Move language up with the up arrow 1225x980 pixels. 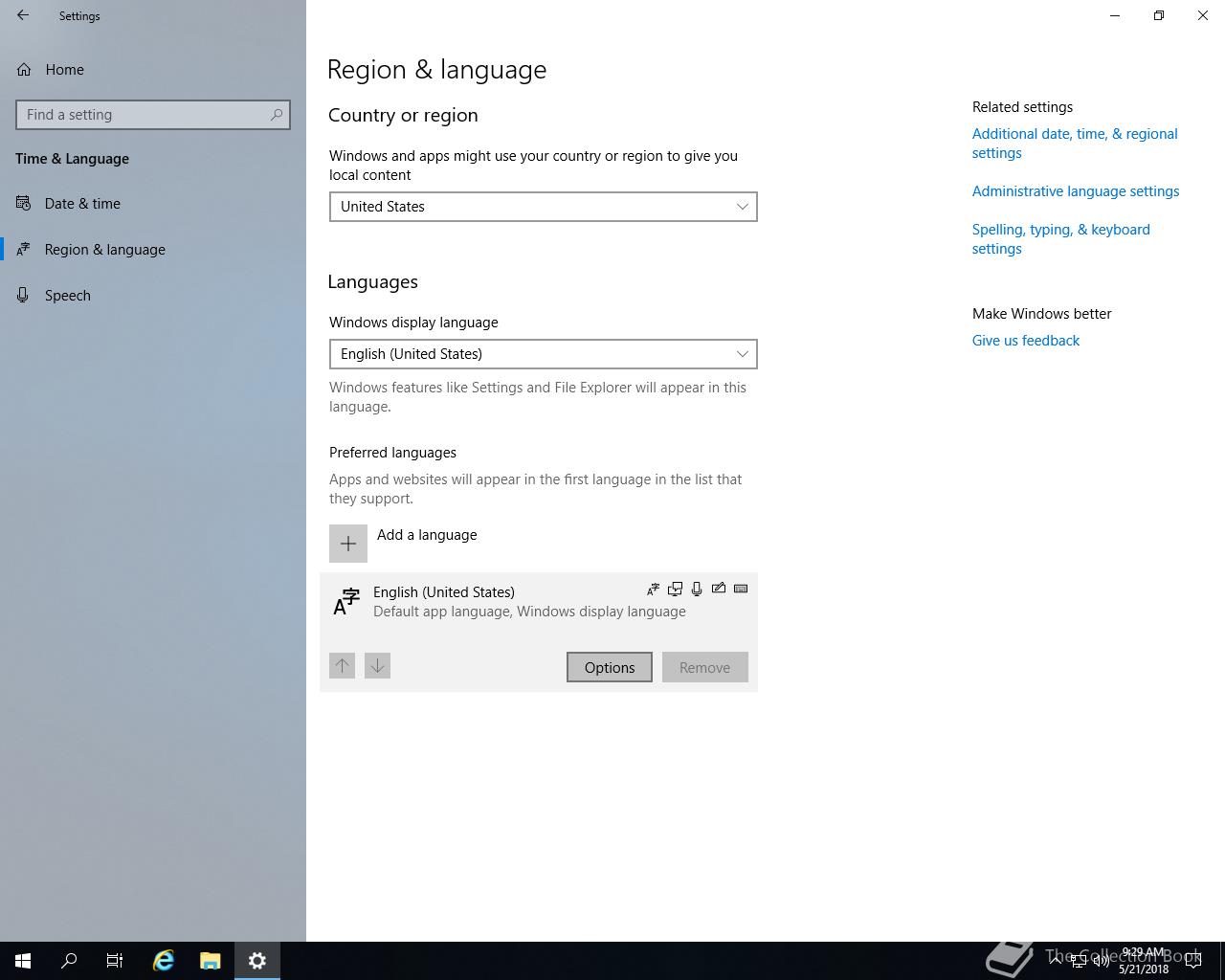click(x=342, y=665)
